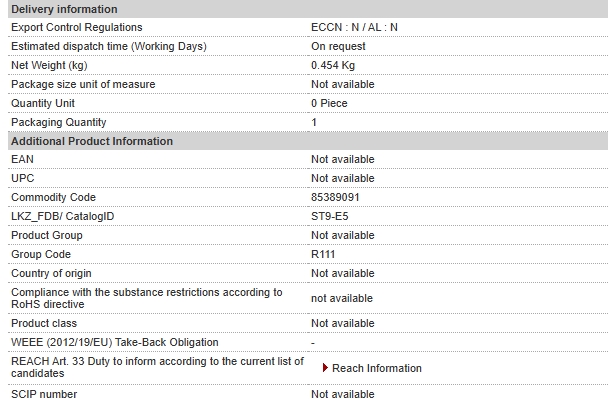Click the EAN label
613x403 pixels.
tap(22, 159)
